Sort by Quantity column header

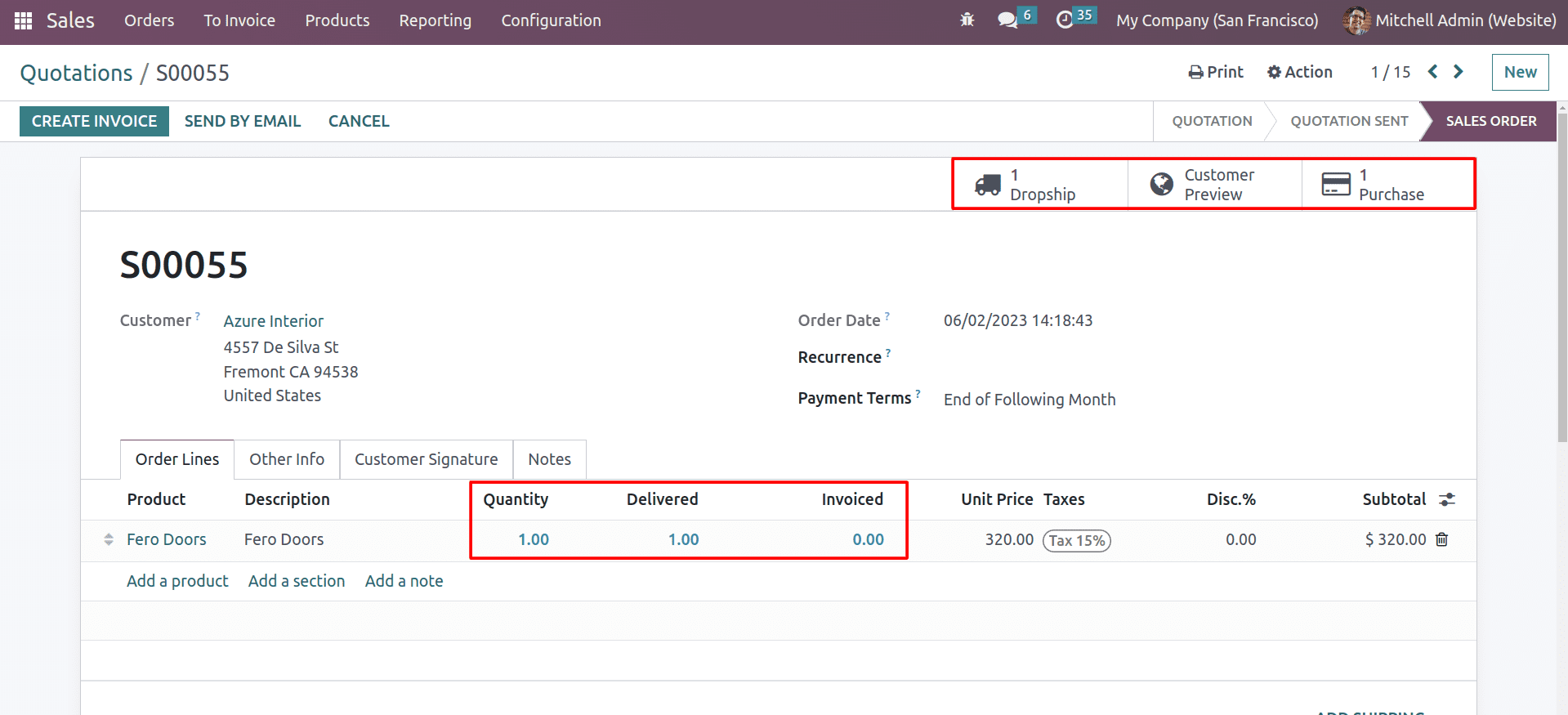(516, 499)
